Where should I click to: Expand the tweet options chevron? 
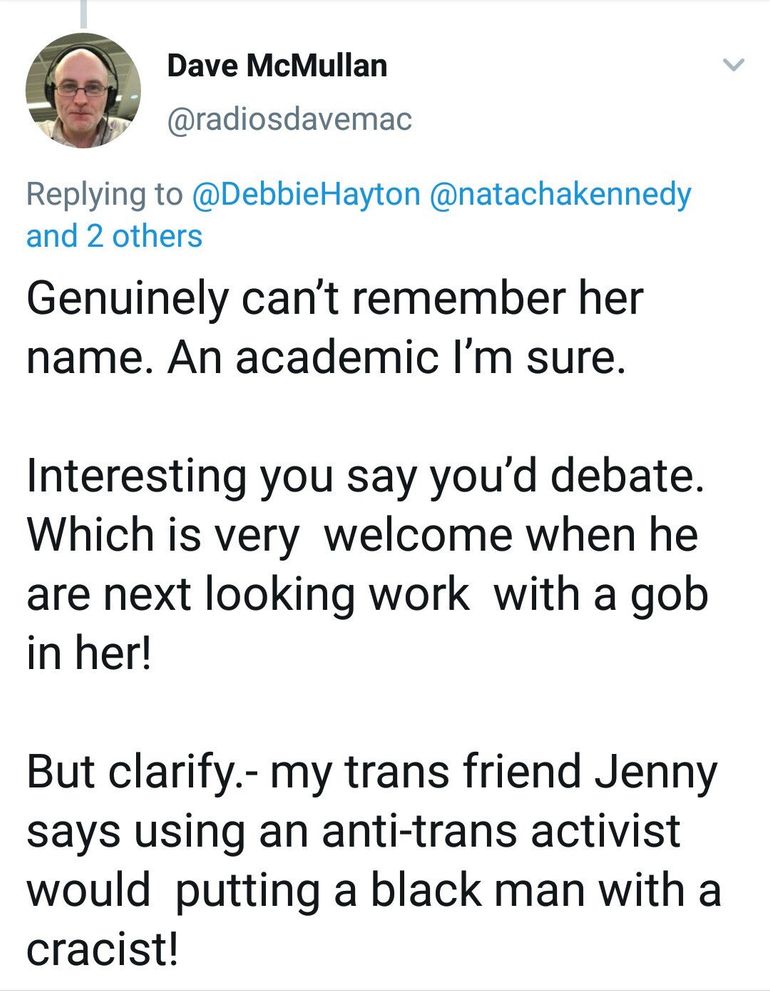(x=734, y=66)
